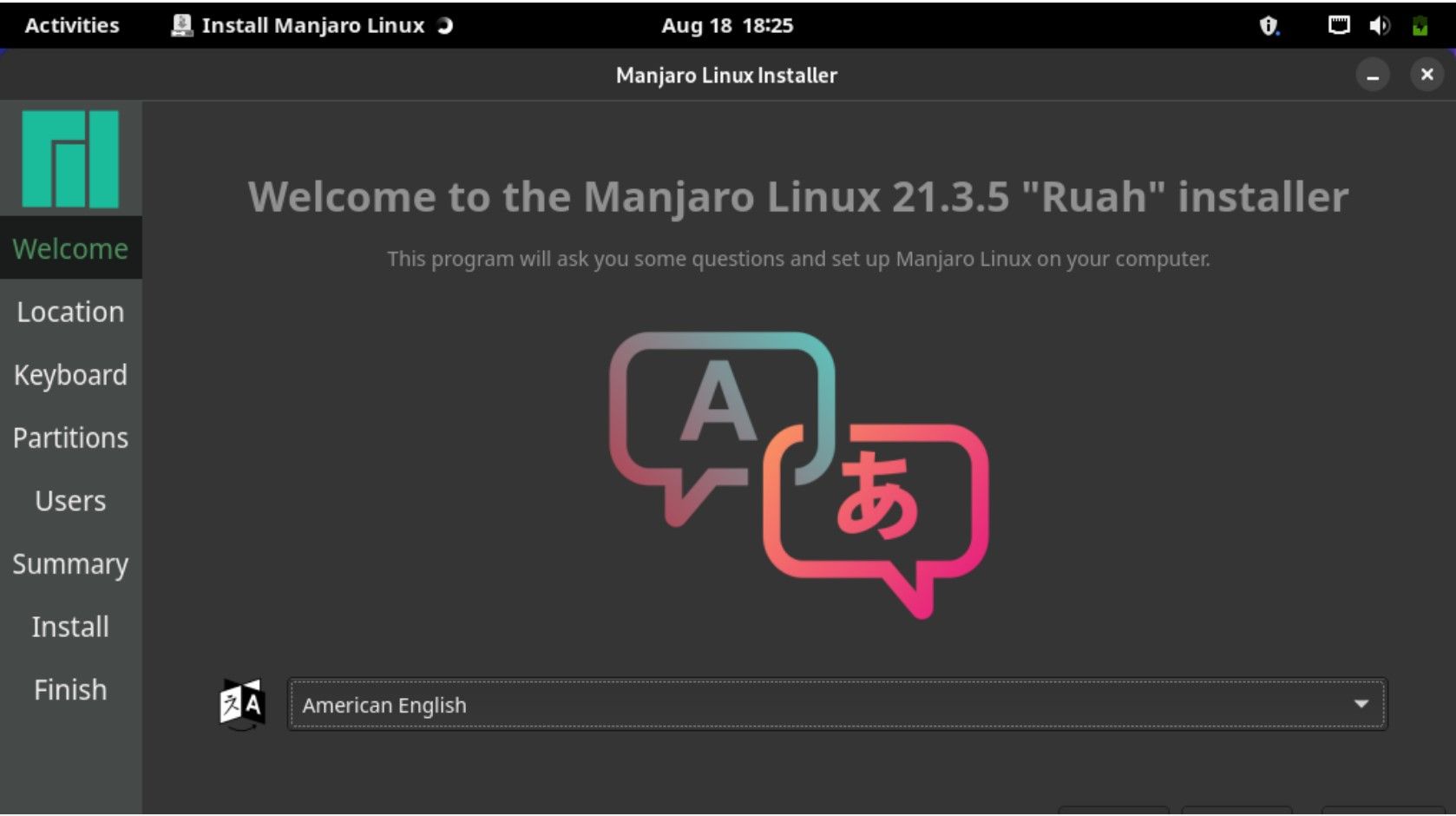Select the Location step in sidebar
Screen dimensions: 1456x816
click(x=70, y=312)
